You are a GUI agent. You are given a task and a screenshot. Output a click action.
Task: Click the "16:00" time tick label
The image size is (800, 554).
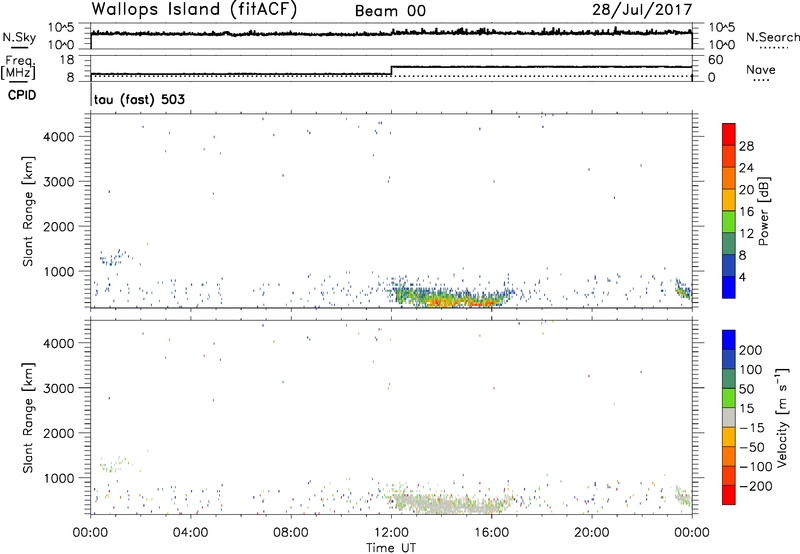point(491,533)
